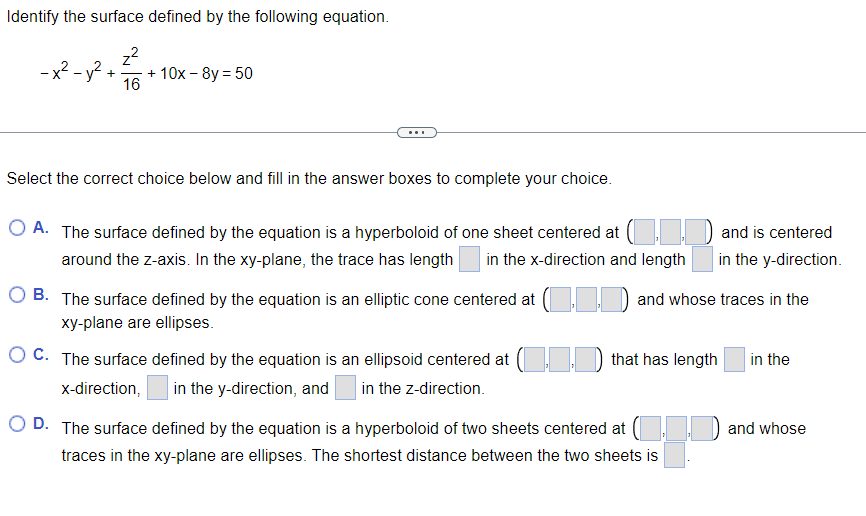Click second center coordinate box in option A

pyautogui.click(x=670, y=232)
